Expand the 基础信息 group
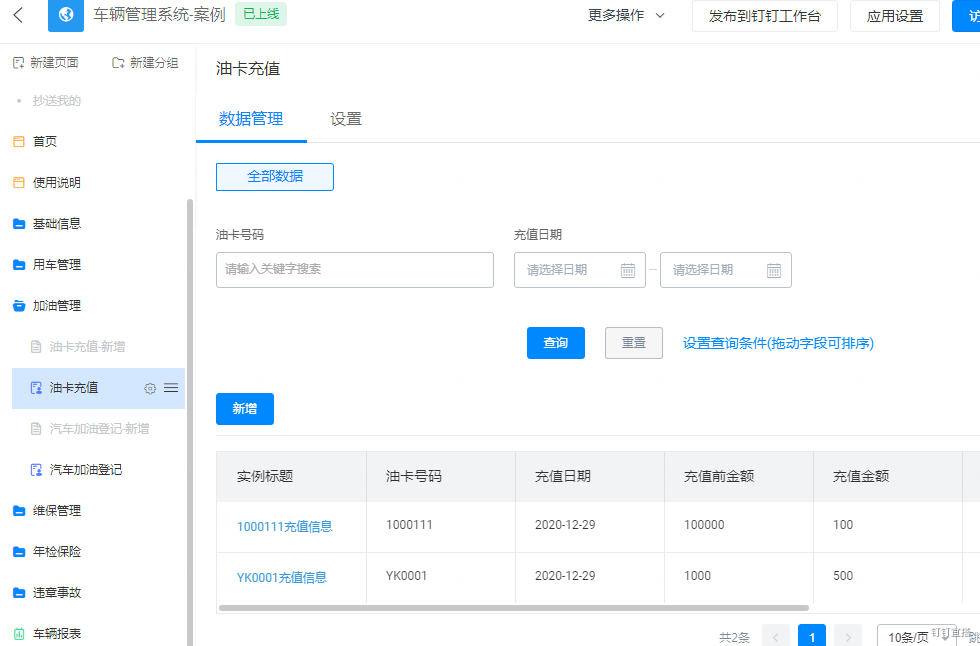Image resolution: width=980 pixels, height=646 pixels. tap(57, 224)
